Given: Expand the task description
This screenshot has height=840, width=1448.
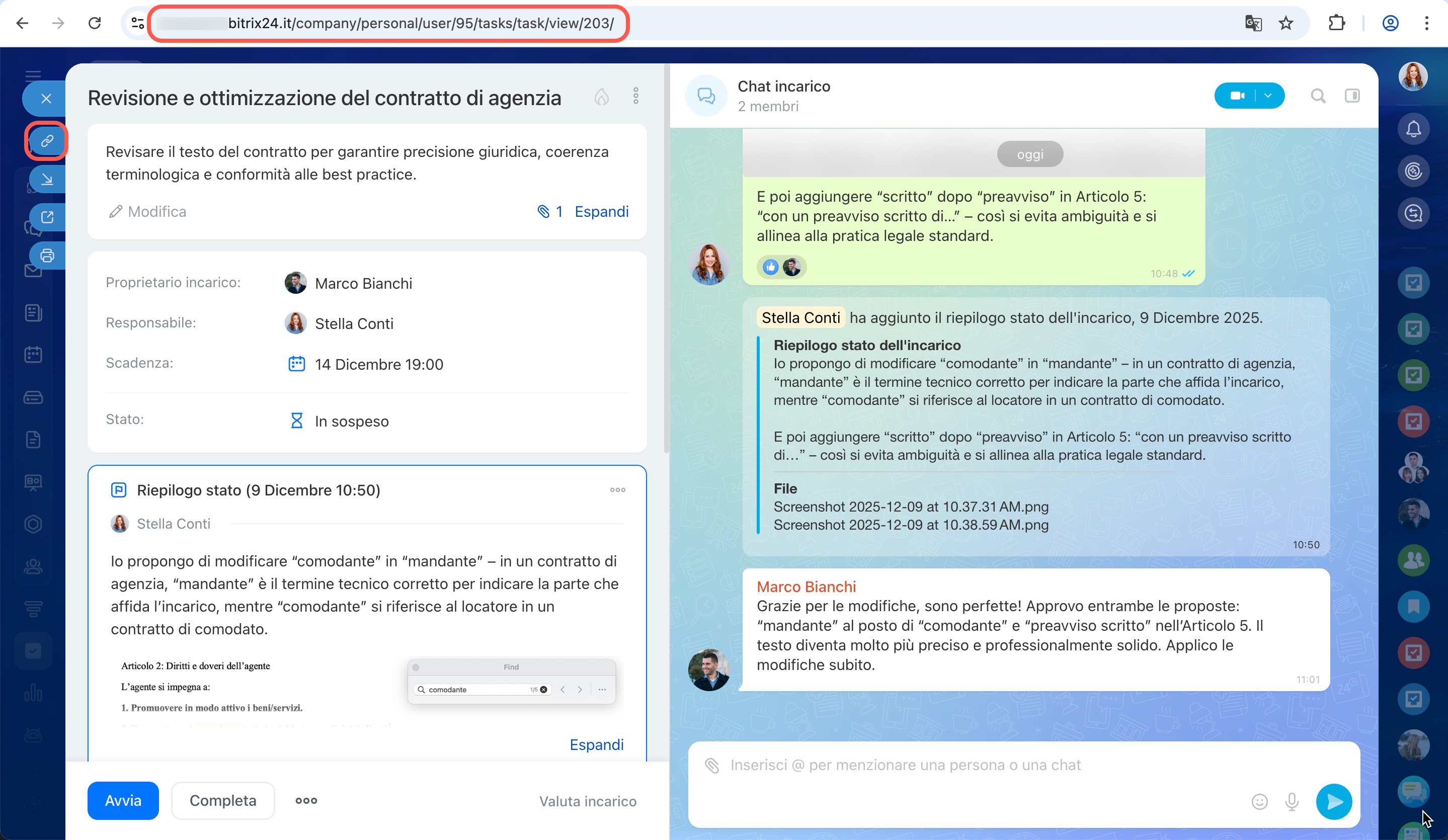Looking at the screenshot, I should pos(601,211).
